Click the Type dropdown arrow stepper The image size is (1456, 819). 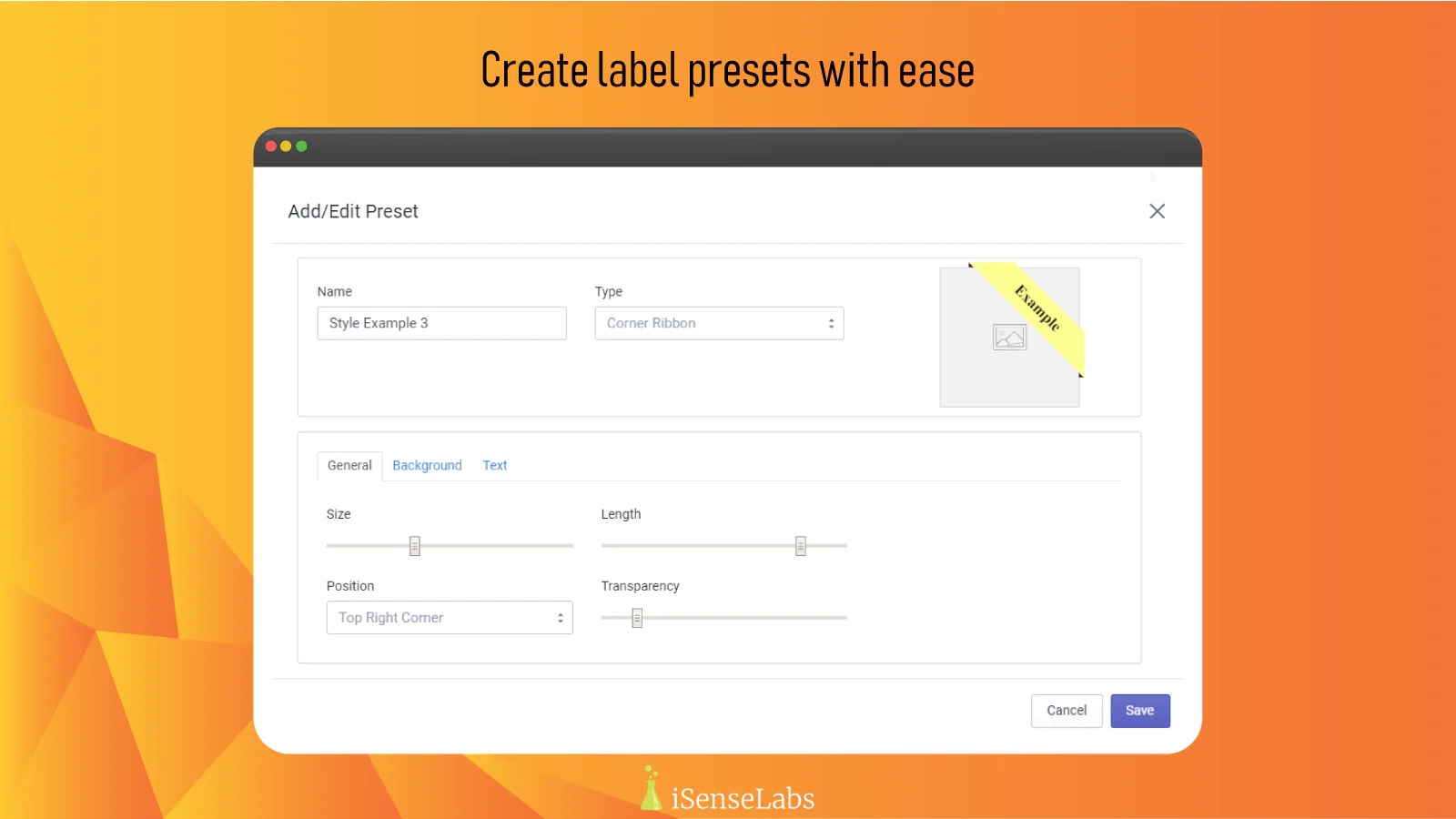pos(831,323)
